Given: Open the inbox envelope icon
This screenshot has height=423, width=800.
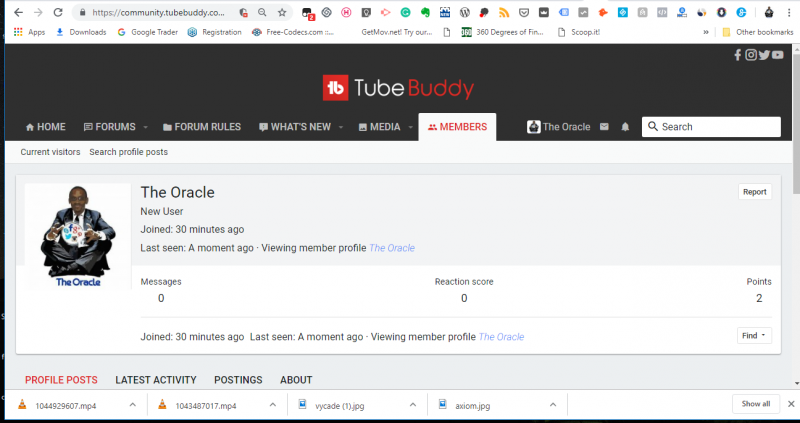Looking at the screenshot, I should point(604,127).
